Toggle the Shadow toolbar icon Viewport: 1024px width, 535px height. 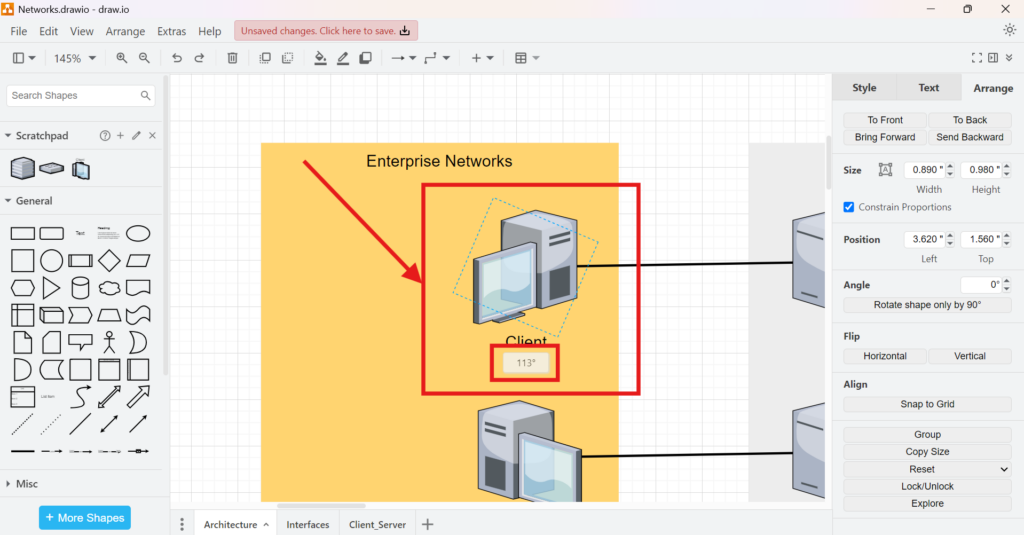366,58
